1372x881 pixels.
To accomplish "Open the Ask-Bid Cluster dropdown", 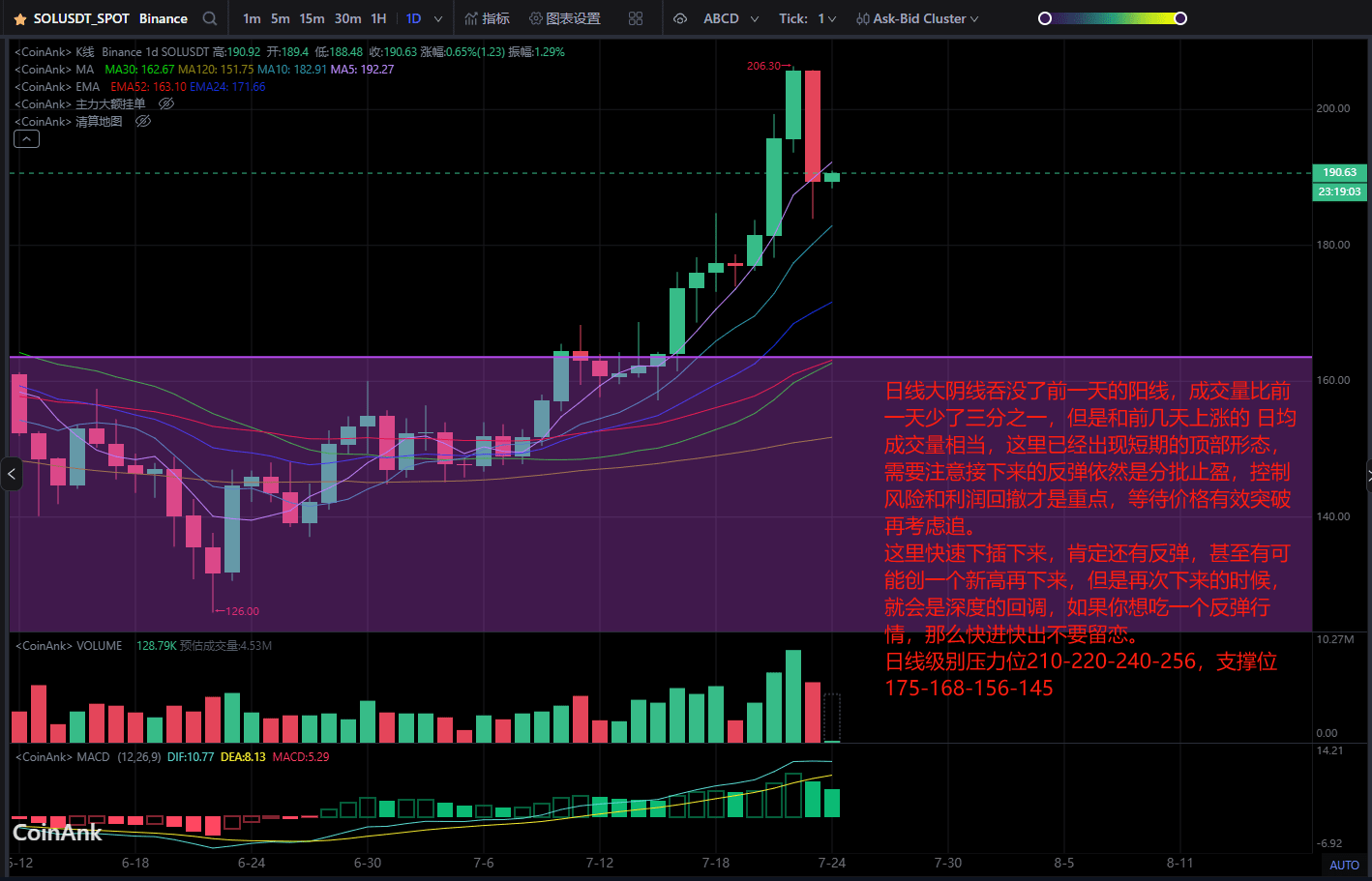I will pyautogui.click(x=917, y=18).
